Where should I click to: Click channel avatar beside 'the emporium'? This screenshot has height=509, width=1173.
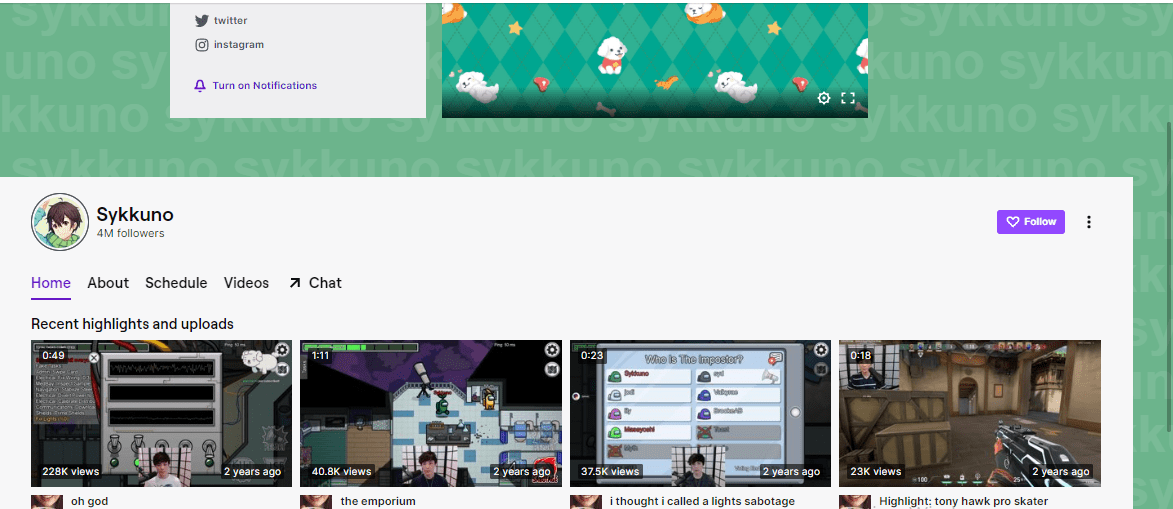[x=315, y=502]
